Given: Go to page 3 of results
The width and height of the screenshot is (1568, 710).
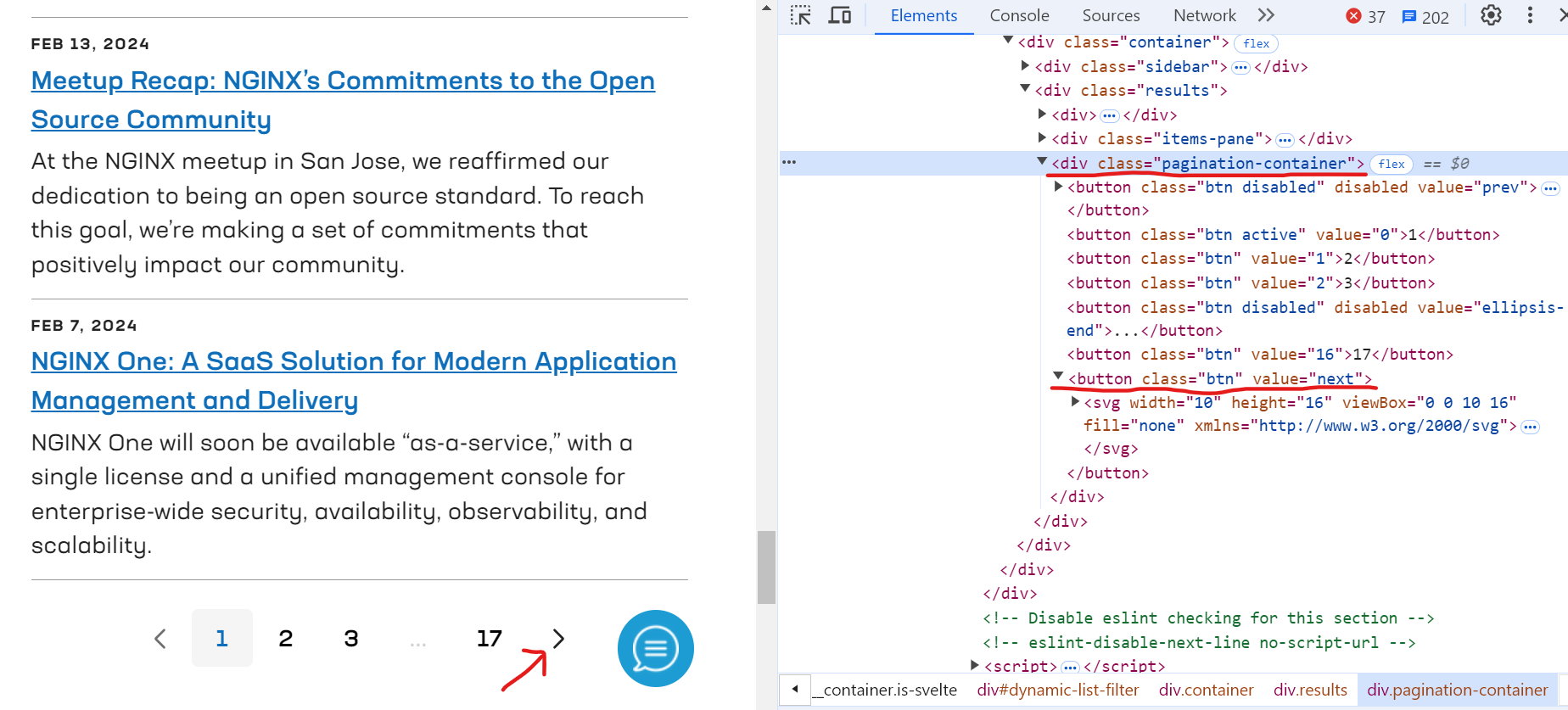Looking at the screenshot, I should pos(351,639).
